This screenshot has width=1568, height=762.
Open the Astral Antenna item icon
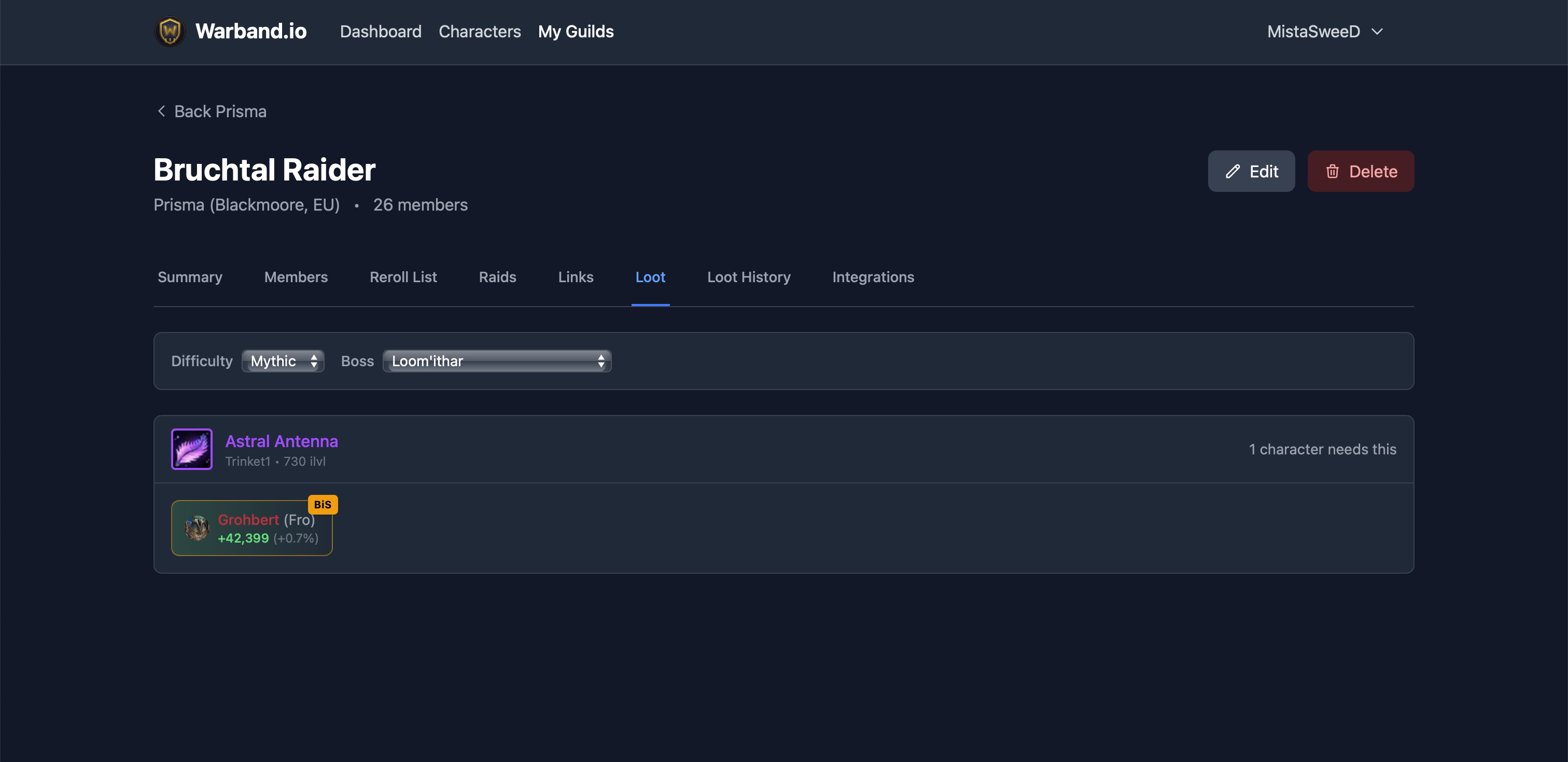(x=191, y=449)
